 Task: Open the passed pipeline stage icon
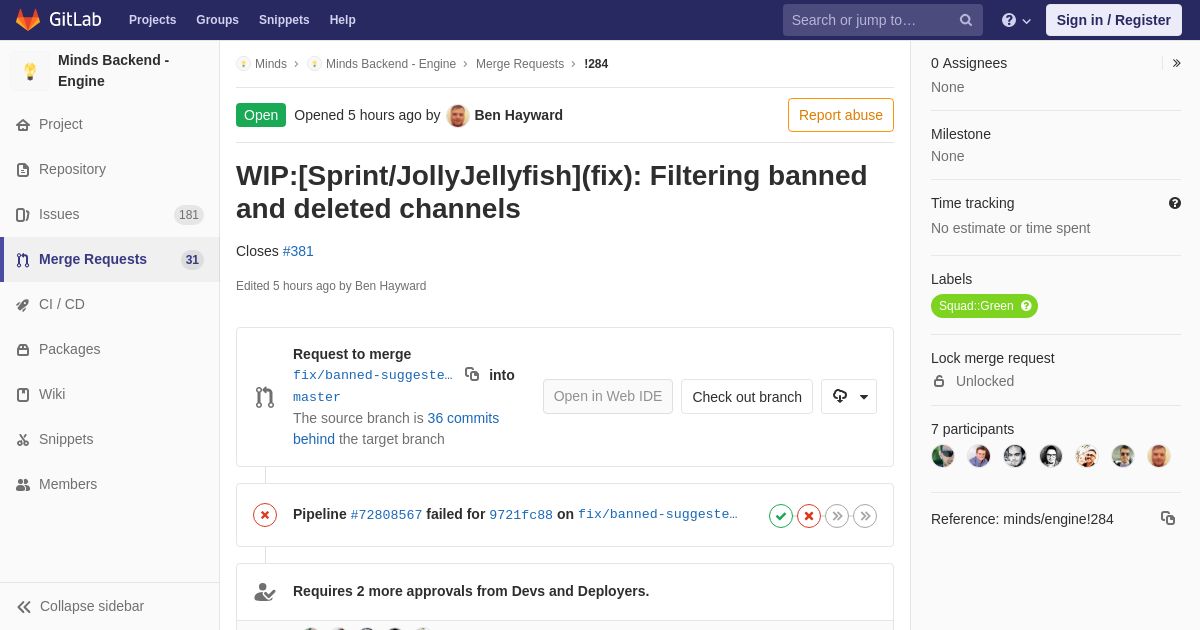[781, 516]
